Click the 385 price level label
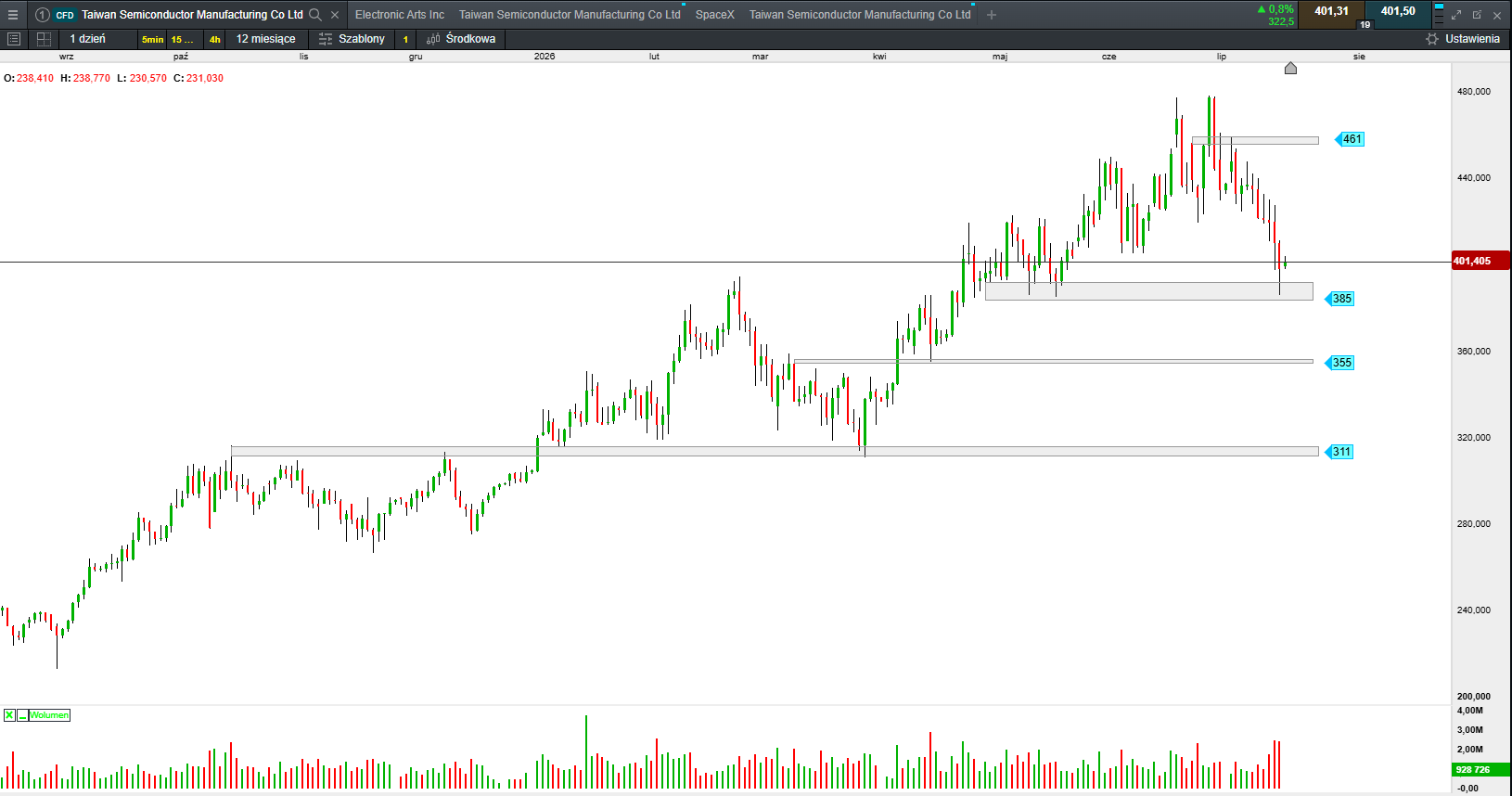 (1340, 299)
